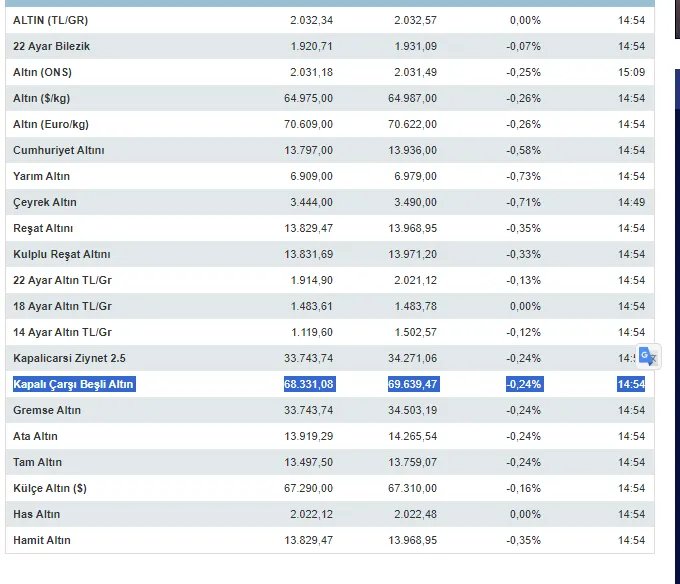
Task: Click Külçe Altın ($) row name
Action: (51, 488)
